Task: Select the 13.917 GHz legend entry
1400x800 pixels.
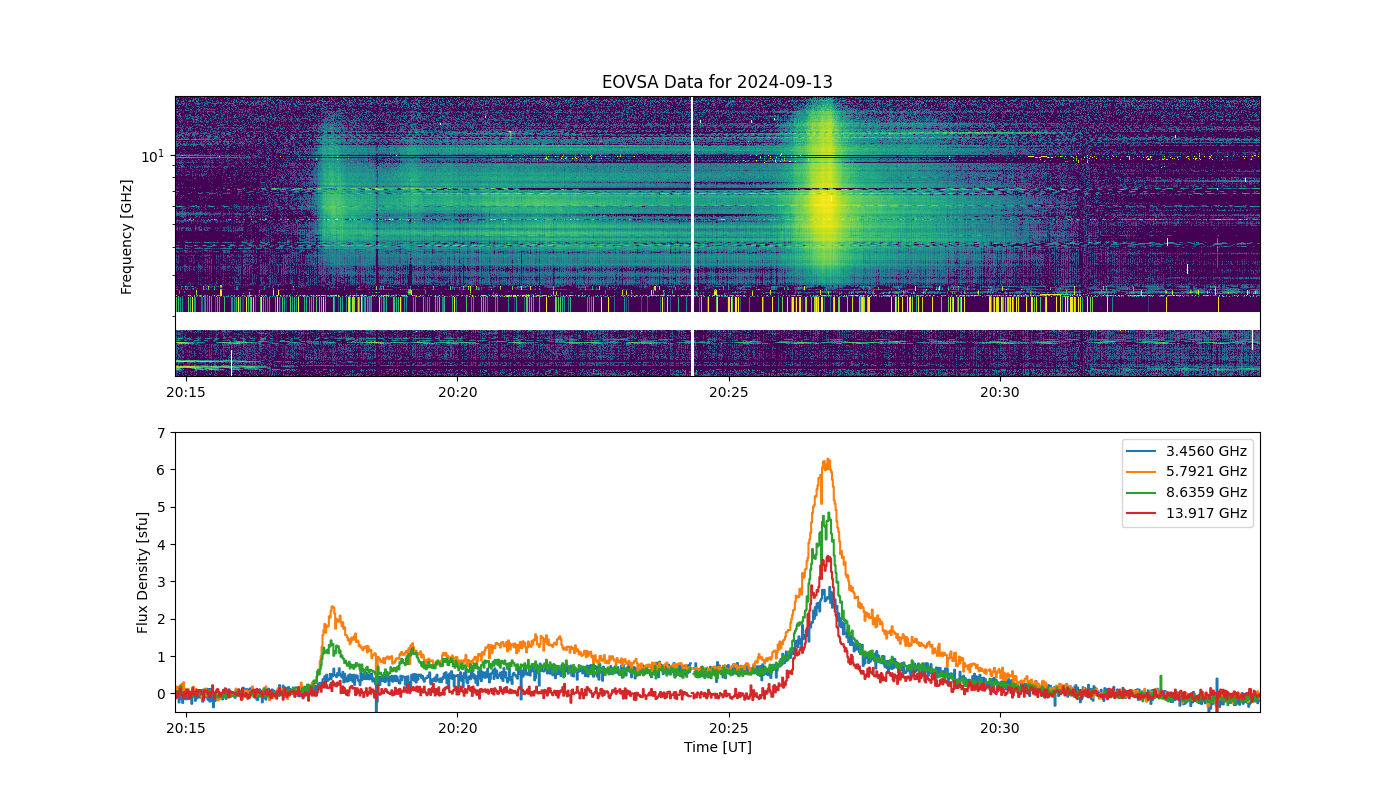Action: coord(1187,514)
